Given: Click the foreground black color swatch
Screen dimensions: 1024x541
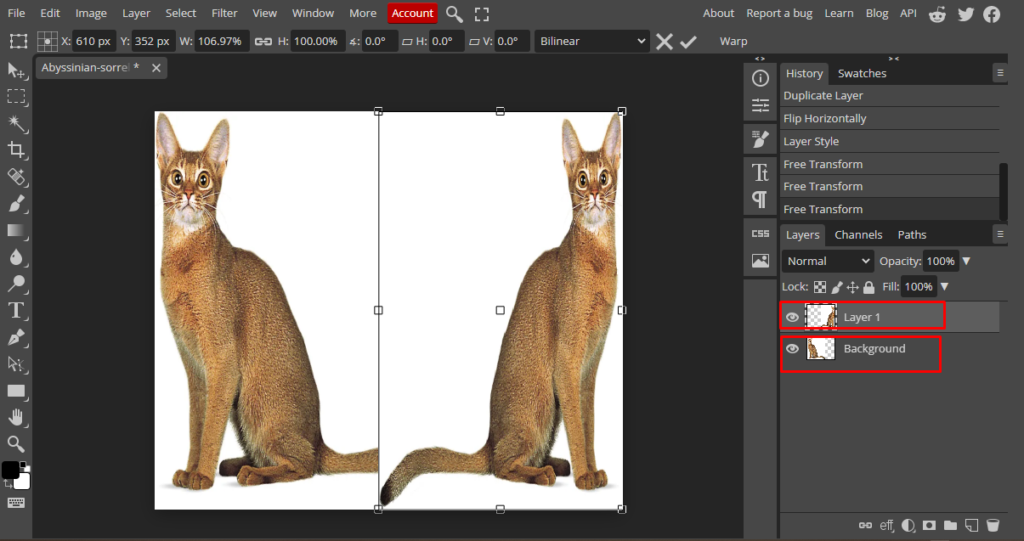Looking at the screenshot, I should click(10, 469).
